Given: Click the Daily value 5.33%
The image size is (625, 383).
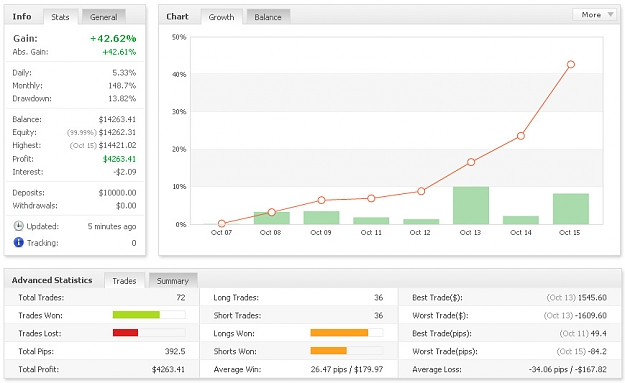Looking at the screenshot, I should [x=124, y=73].
